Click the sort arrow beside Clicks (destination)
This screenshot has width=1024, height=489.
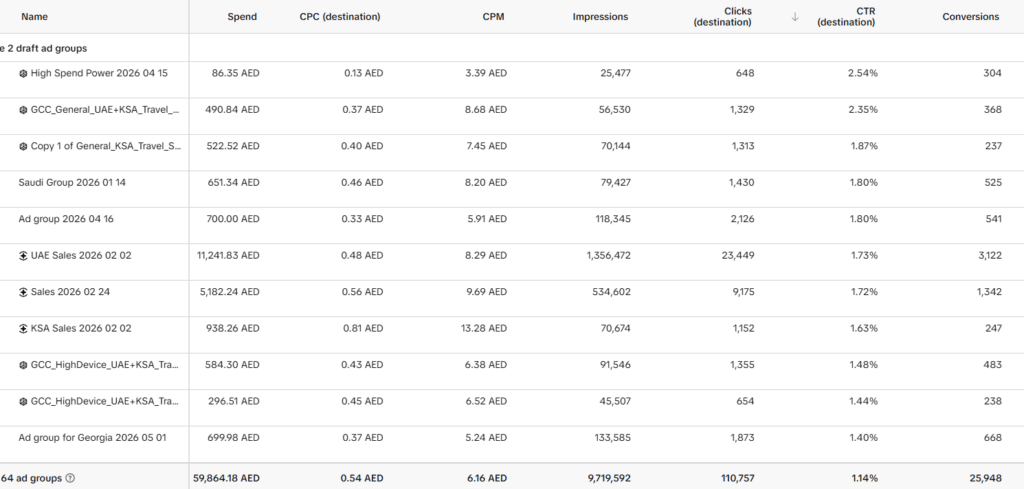pyautogui.click(x=795, y=17)
